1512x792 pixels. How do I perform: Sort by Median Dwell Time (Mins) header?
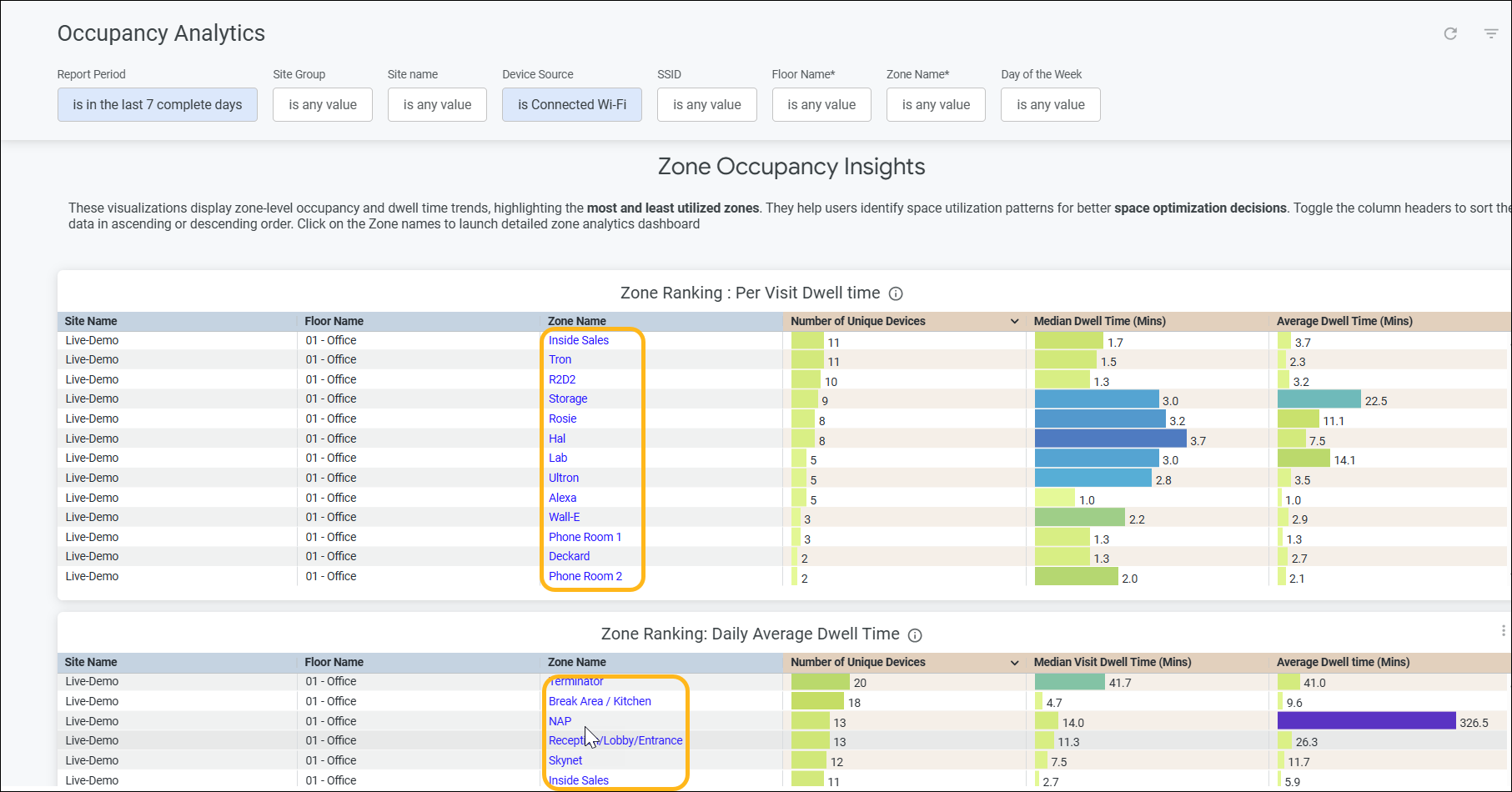[x=1099, y=321]
